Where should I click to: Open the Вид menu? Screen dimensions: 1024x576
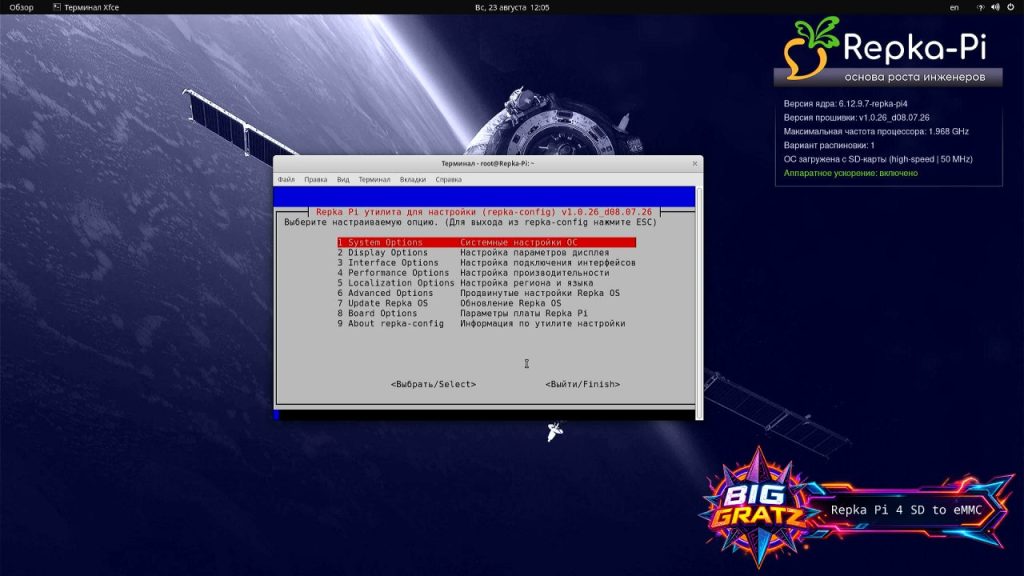[x=343, y=180]
